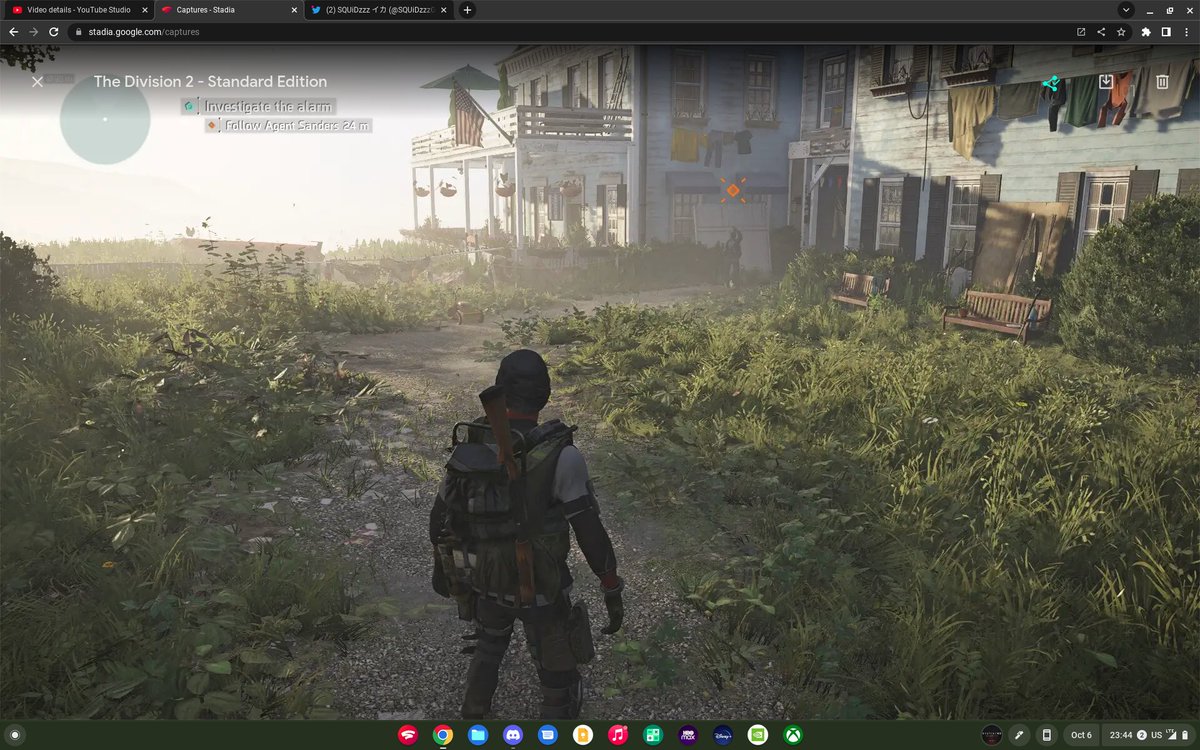Select the Captures - Stadia tab
This screenshot has width=1200, height=750.
(x=228, y=10)
